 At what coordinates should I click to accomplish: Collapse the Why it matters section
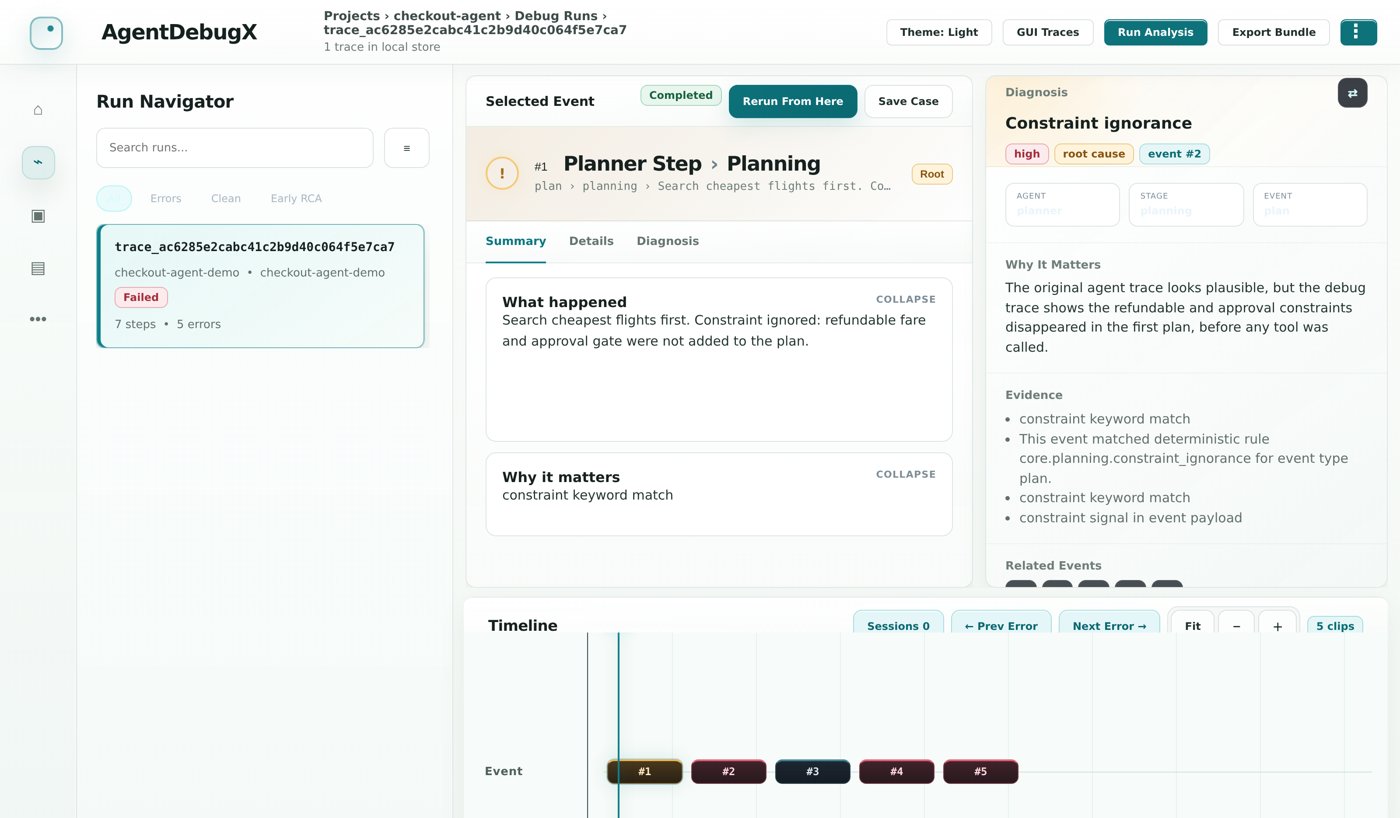(x=906, y=474)
